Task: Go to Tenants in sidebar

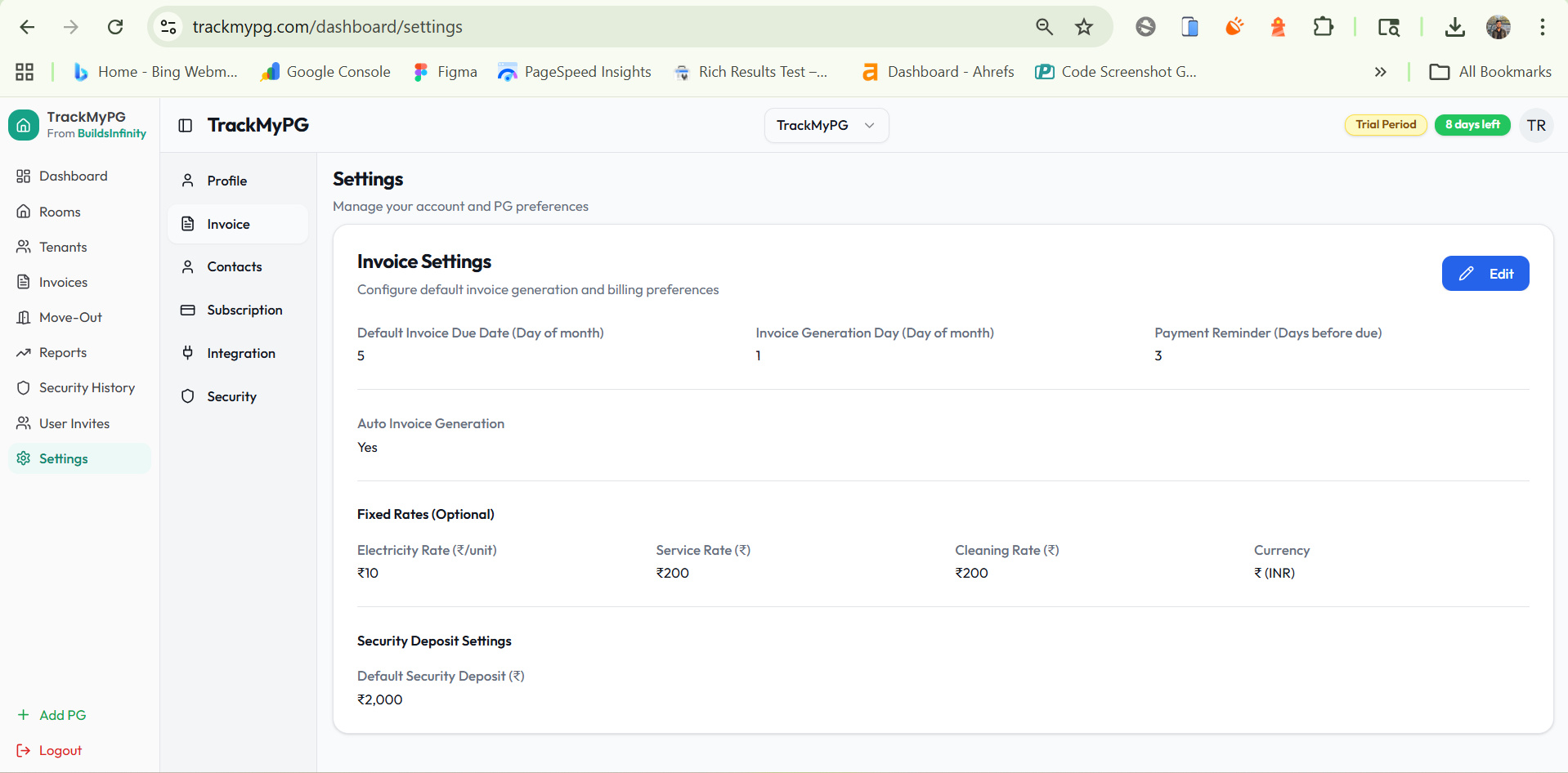Action: click(x=63, y=247)
